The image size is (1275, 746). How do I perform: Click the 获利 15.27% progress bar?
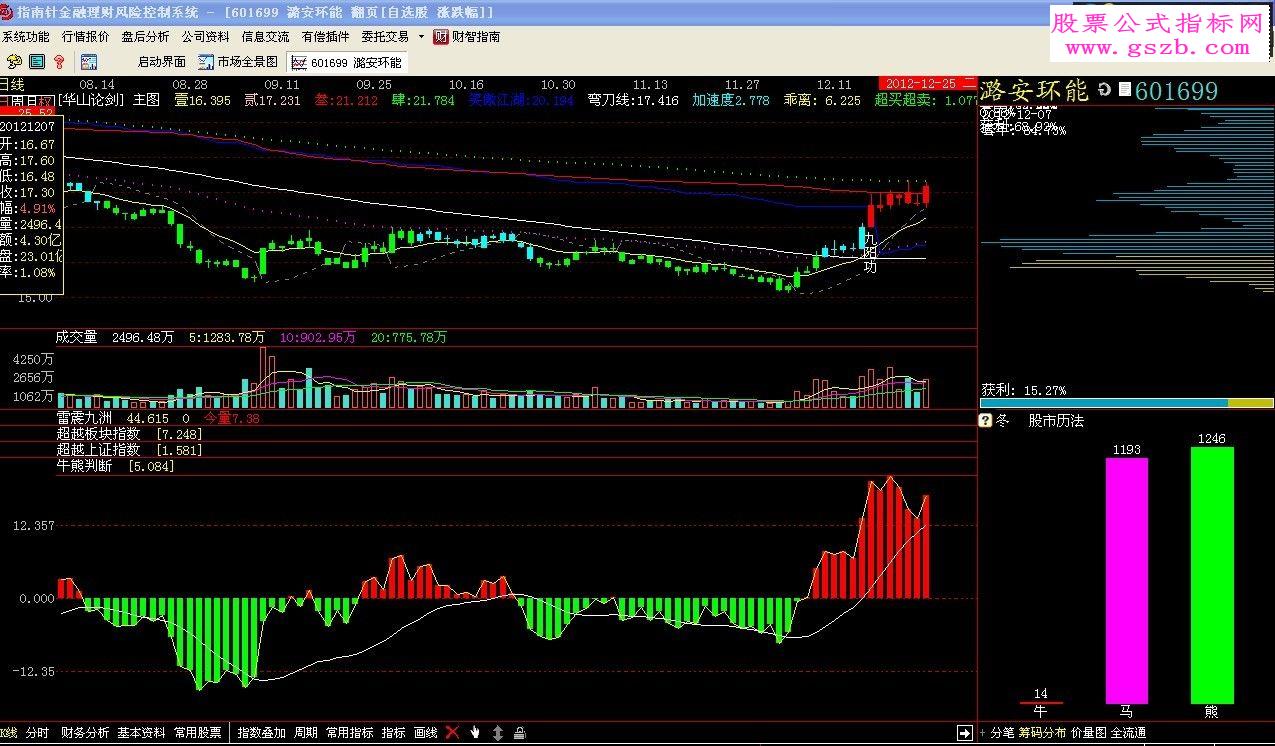[1126, 403]
